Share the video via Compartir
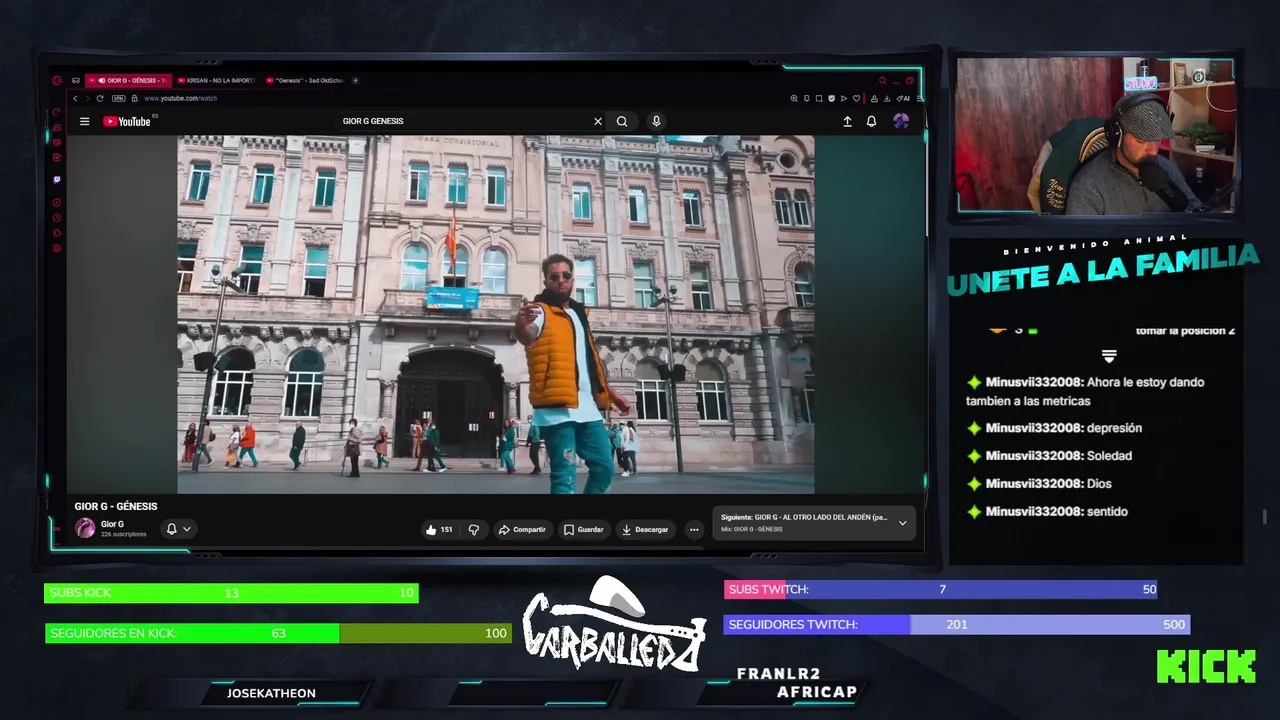The image size is (1280, 720). (x=522, y=529)
